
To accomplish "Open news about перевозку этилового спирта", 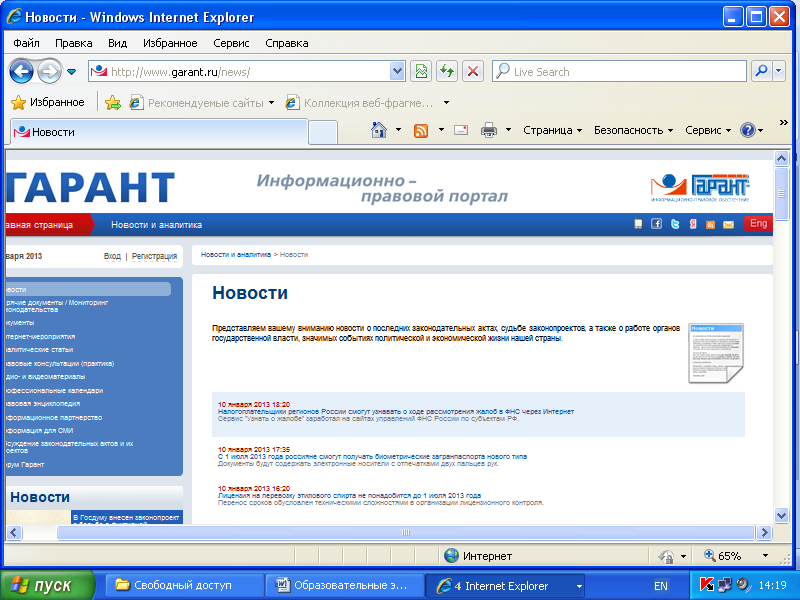I will [x=349, y=495].
